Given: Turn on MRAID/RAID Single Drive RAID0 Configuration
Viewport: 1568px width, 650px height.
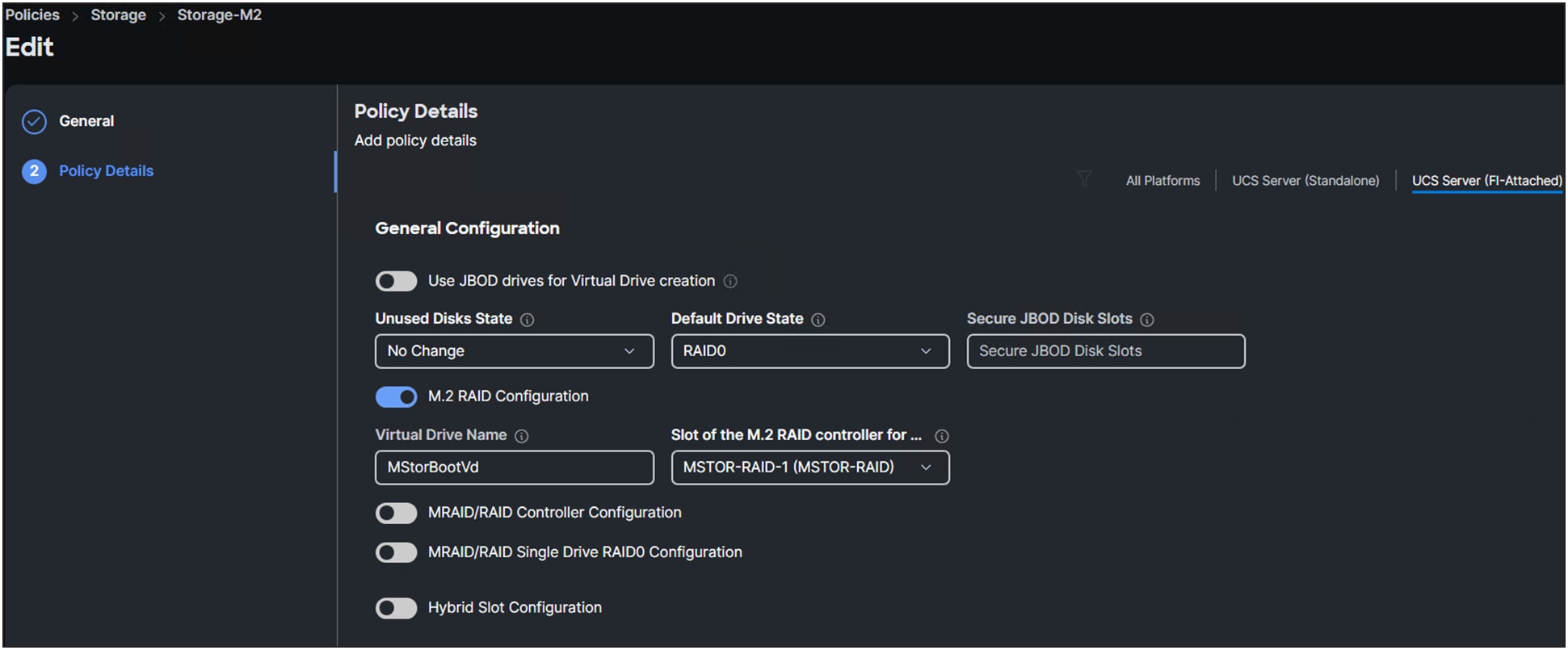Looking at the screenshot, I should point(396,552).
